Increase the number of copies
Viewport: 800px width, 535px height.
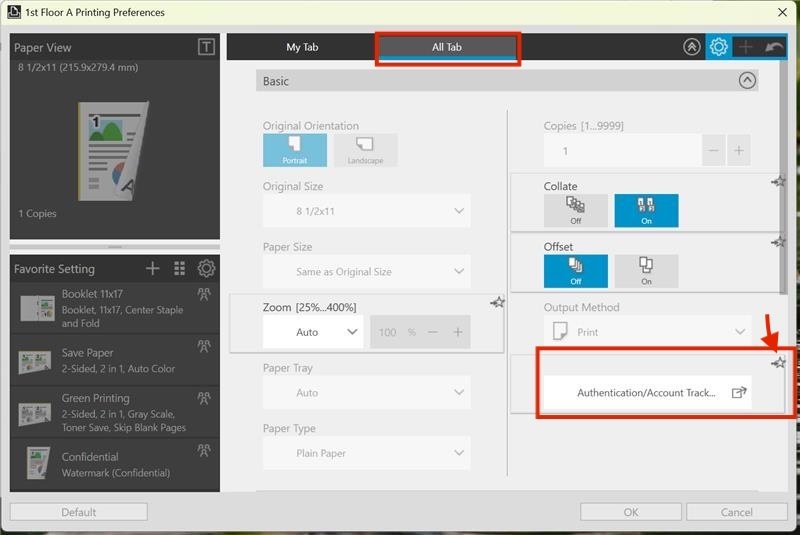point(739,150)
